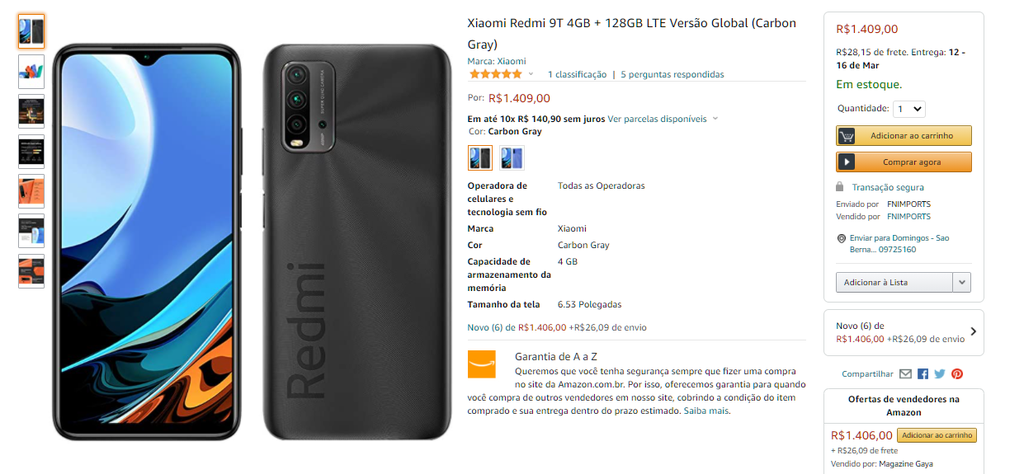Share product on Facebook icon
This screenshot has height=474, width=1024.
point(923,374)
